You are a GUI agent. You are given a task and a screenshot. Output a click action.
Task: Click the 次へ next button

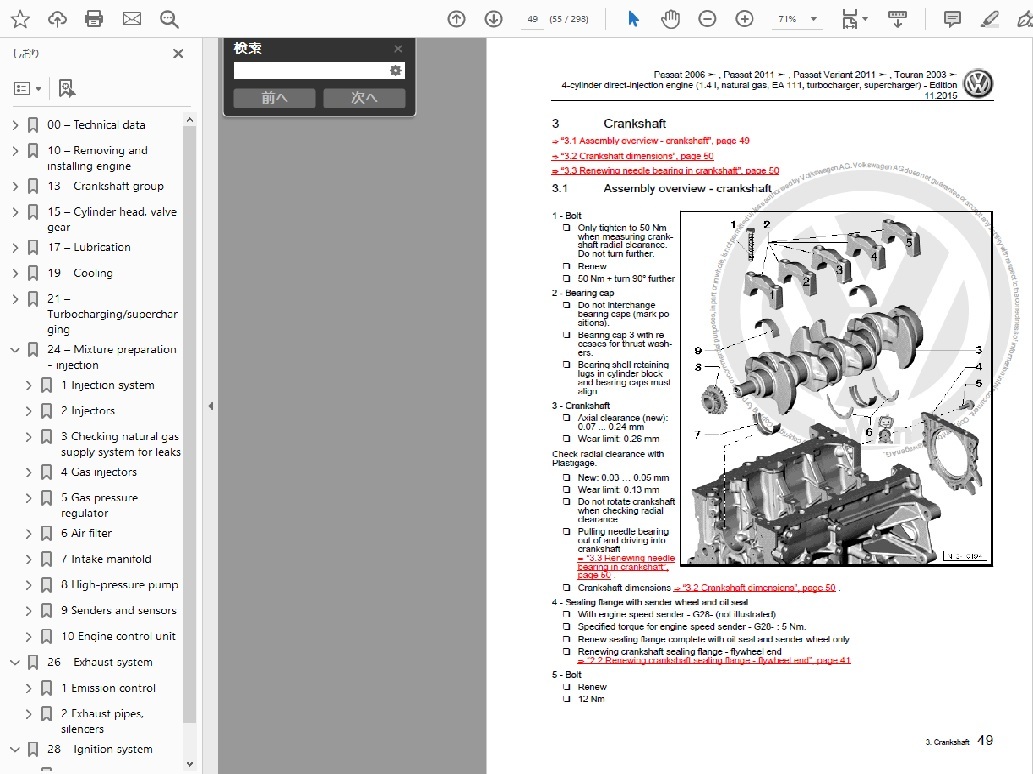(364, 98)
